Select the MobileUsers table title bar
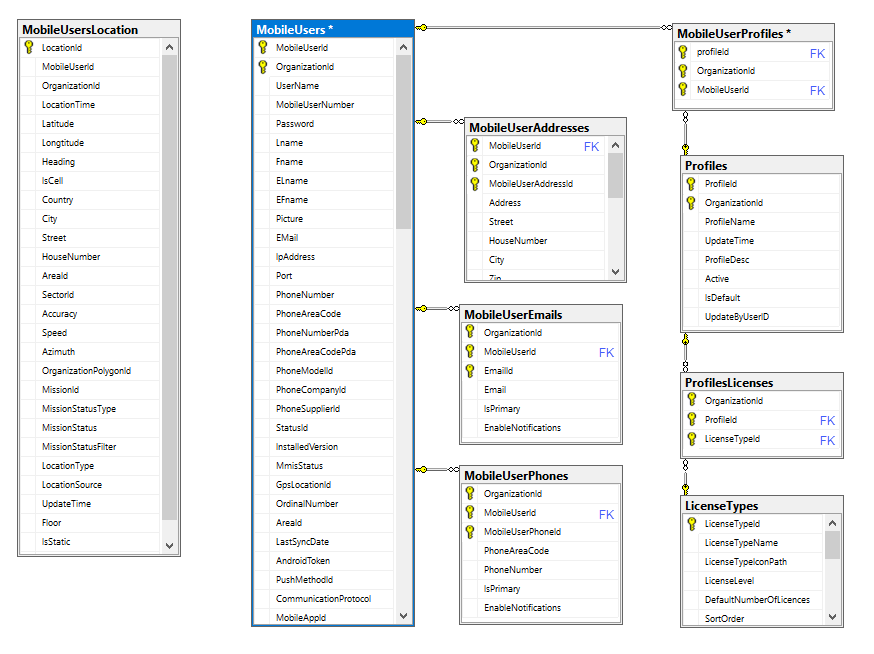This screenshot has height=654, width=874. tap(332, 29)
